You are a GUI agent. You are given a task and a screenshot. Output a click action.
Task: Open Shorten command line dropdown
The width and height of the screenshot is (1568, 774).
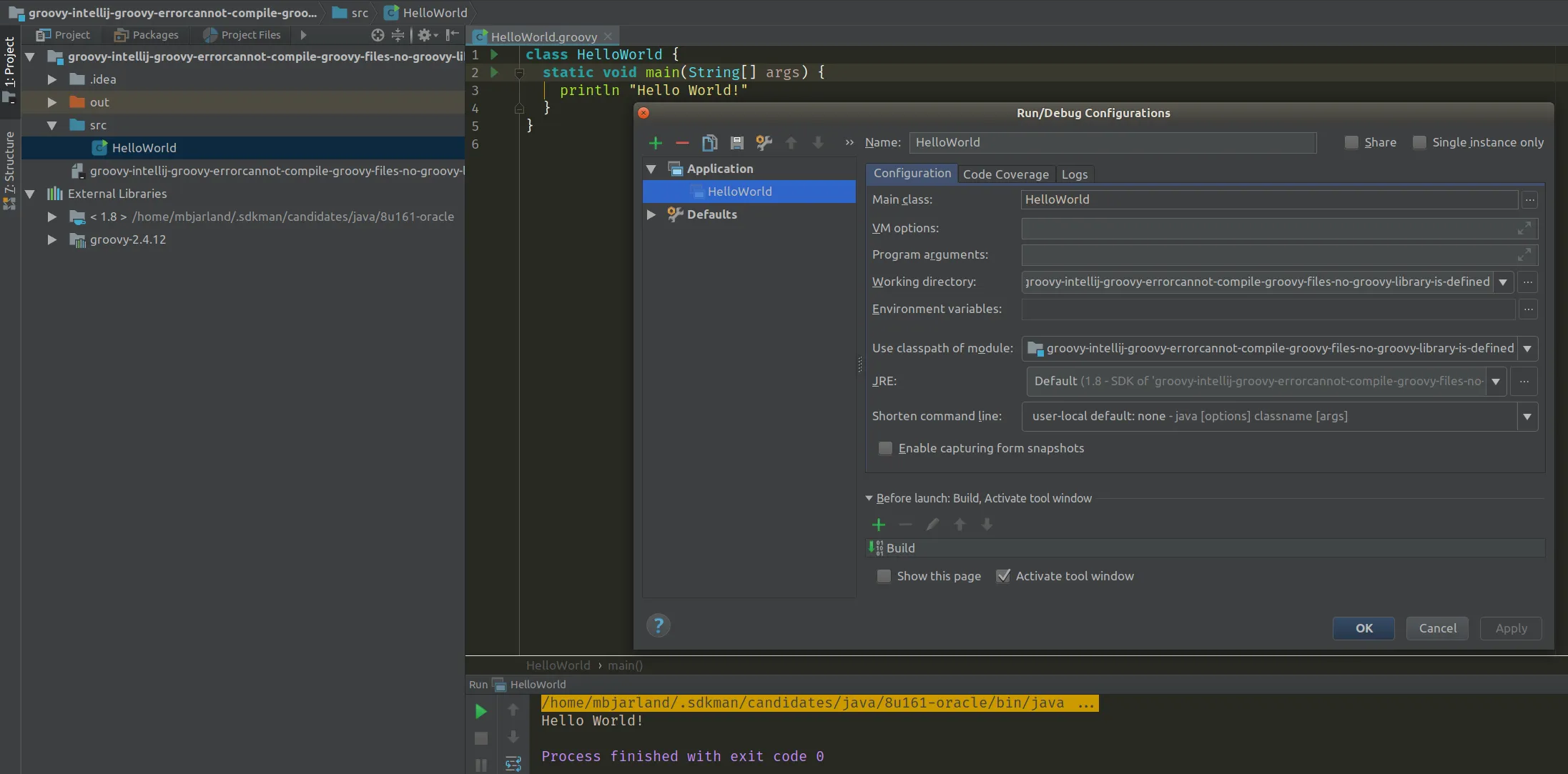(1527, 417)
